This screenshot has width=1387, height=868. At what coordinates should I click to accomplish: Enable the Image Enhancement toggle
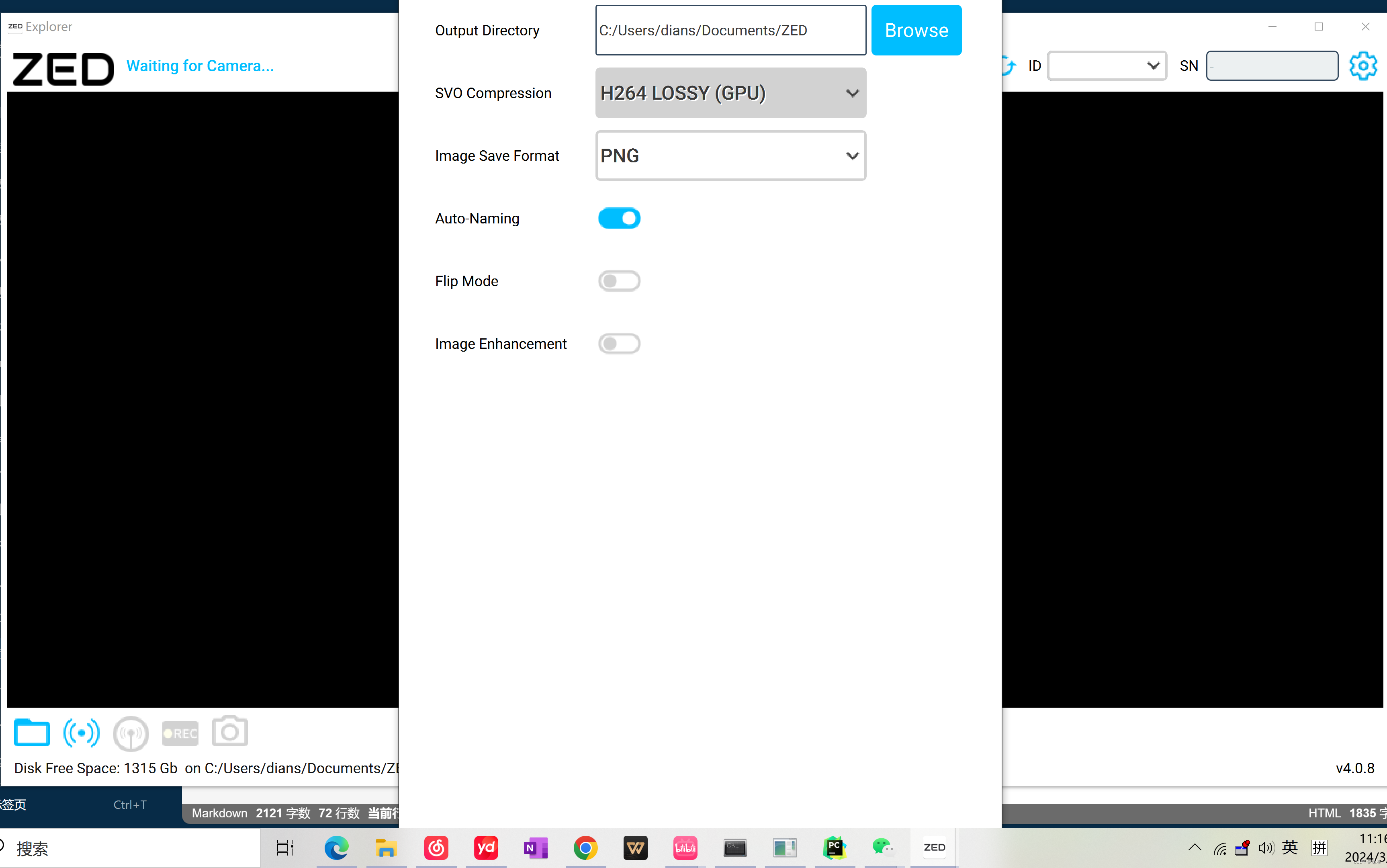(619, 343)
